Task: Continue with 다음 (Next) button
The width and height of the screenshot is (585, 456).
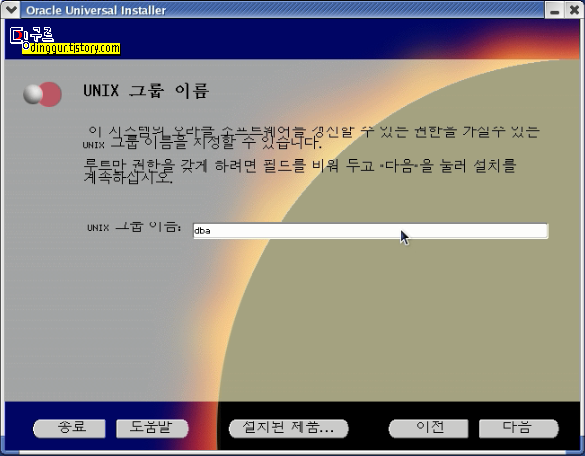Action: point(519,428)
